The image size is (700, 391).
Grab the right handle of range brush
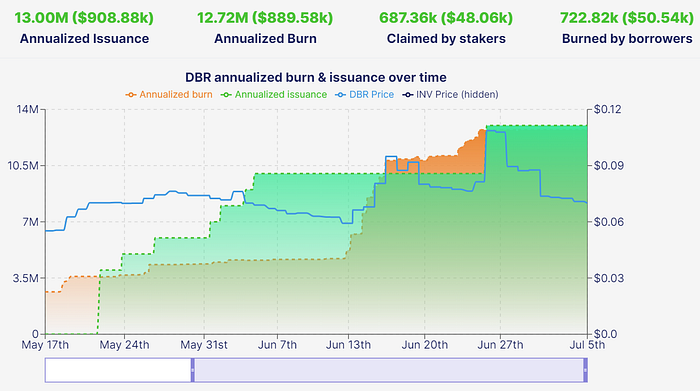(x=585, y=370)
